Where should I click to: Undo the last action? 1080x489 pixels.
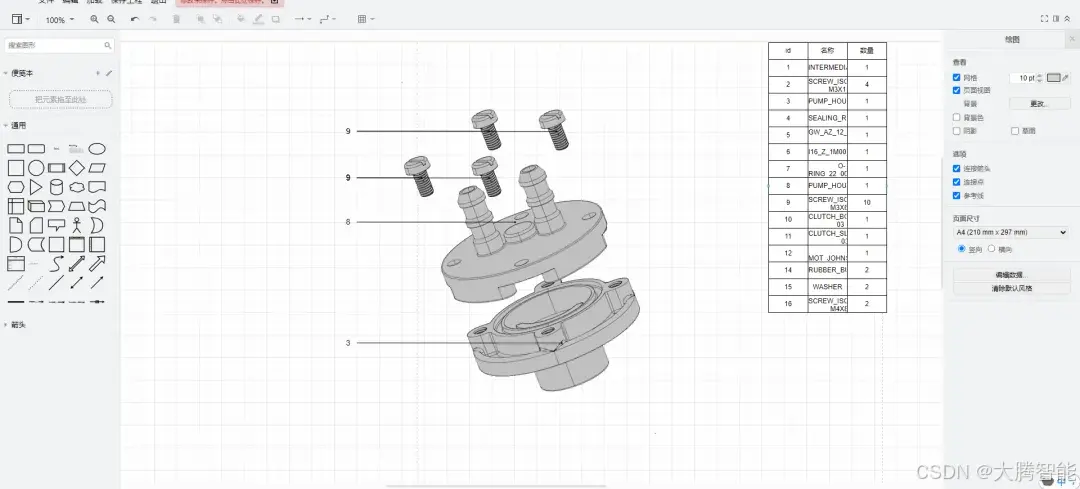[x=135, y=19]
